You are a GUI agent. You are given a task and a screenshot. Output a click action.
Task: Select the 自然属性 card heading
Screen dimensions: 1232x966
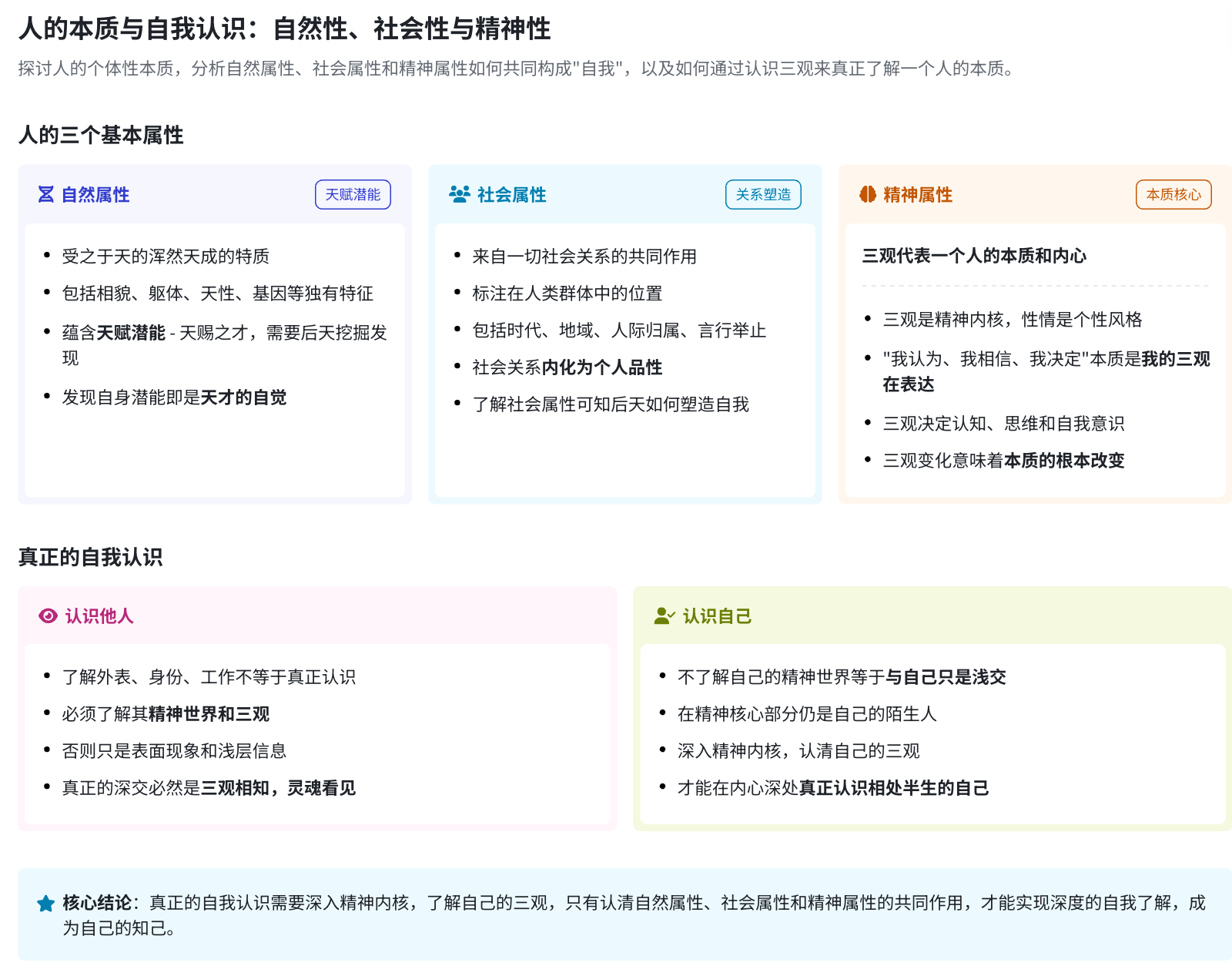pos(95,195)
